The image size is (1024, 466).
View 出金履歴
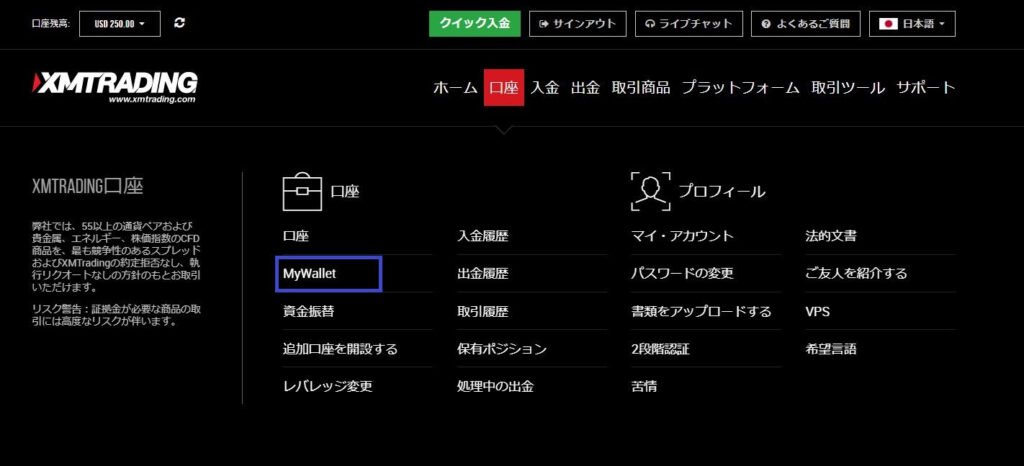[x=483, y=273]
